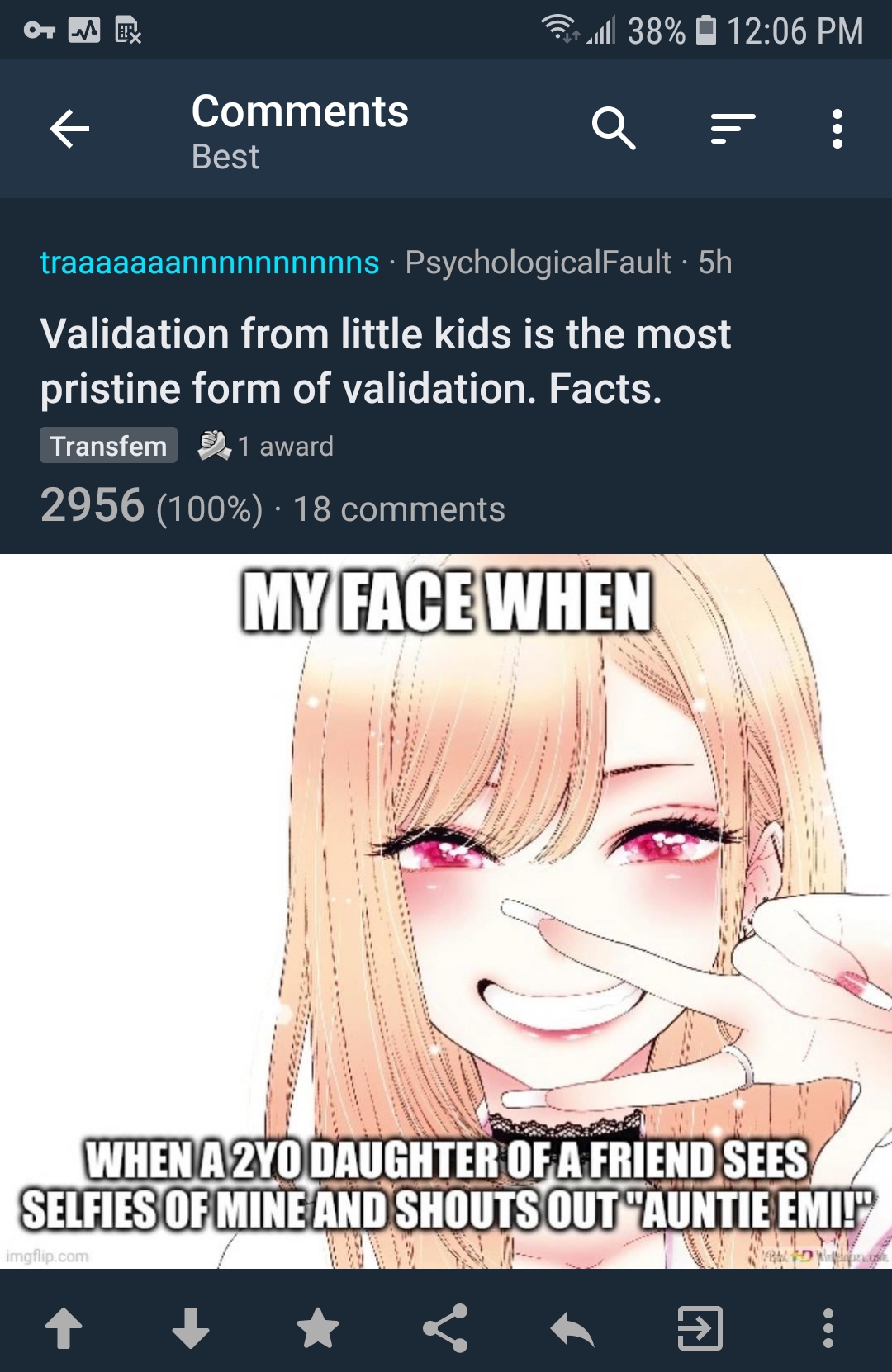Viewport: 892px width, 1372px height.
Task: Select the Transfem flair tag
Action: [108, 446]
